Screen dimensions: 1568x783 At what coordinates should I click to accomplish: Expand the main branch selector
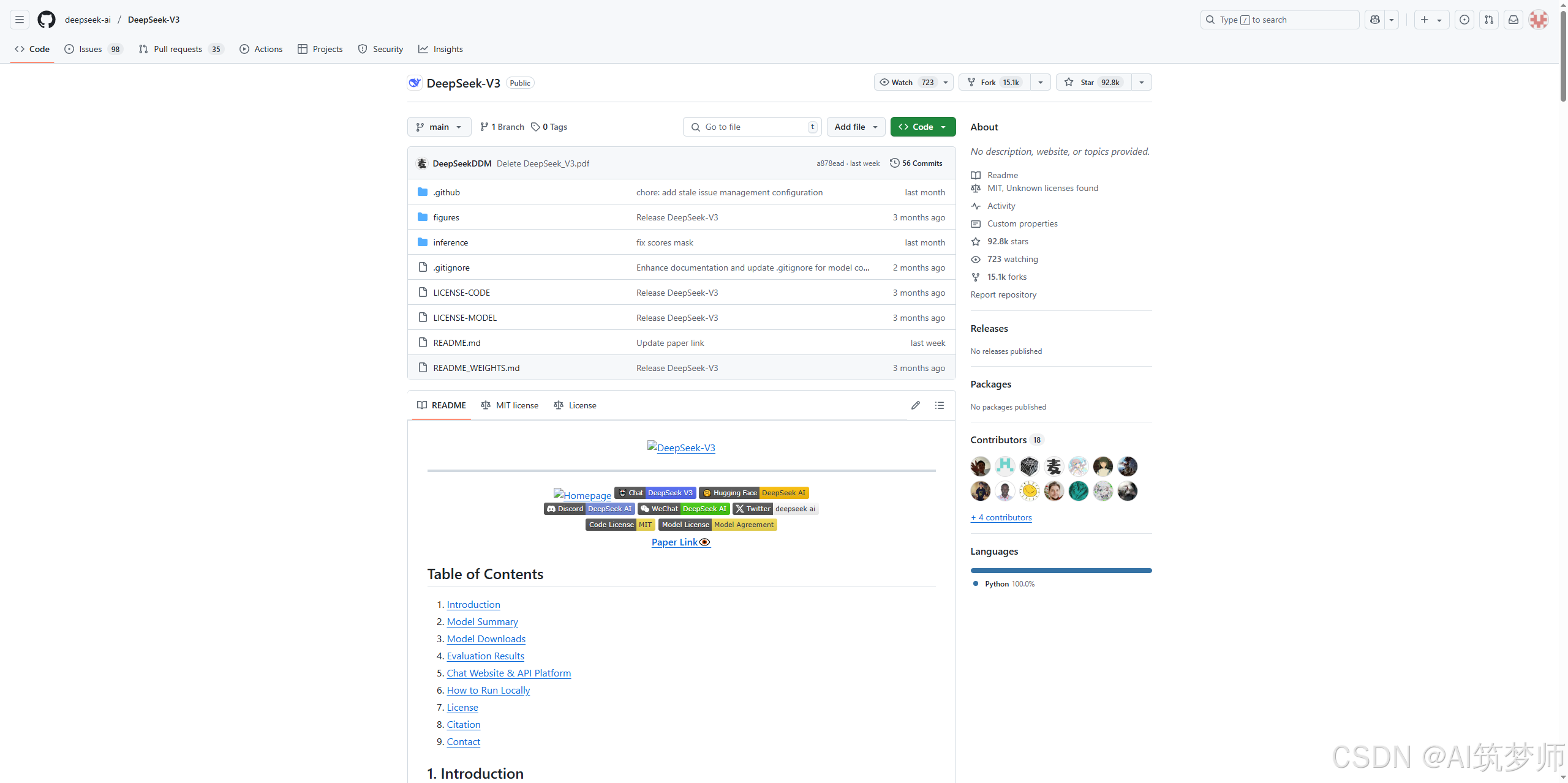[439, 127]
